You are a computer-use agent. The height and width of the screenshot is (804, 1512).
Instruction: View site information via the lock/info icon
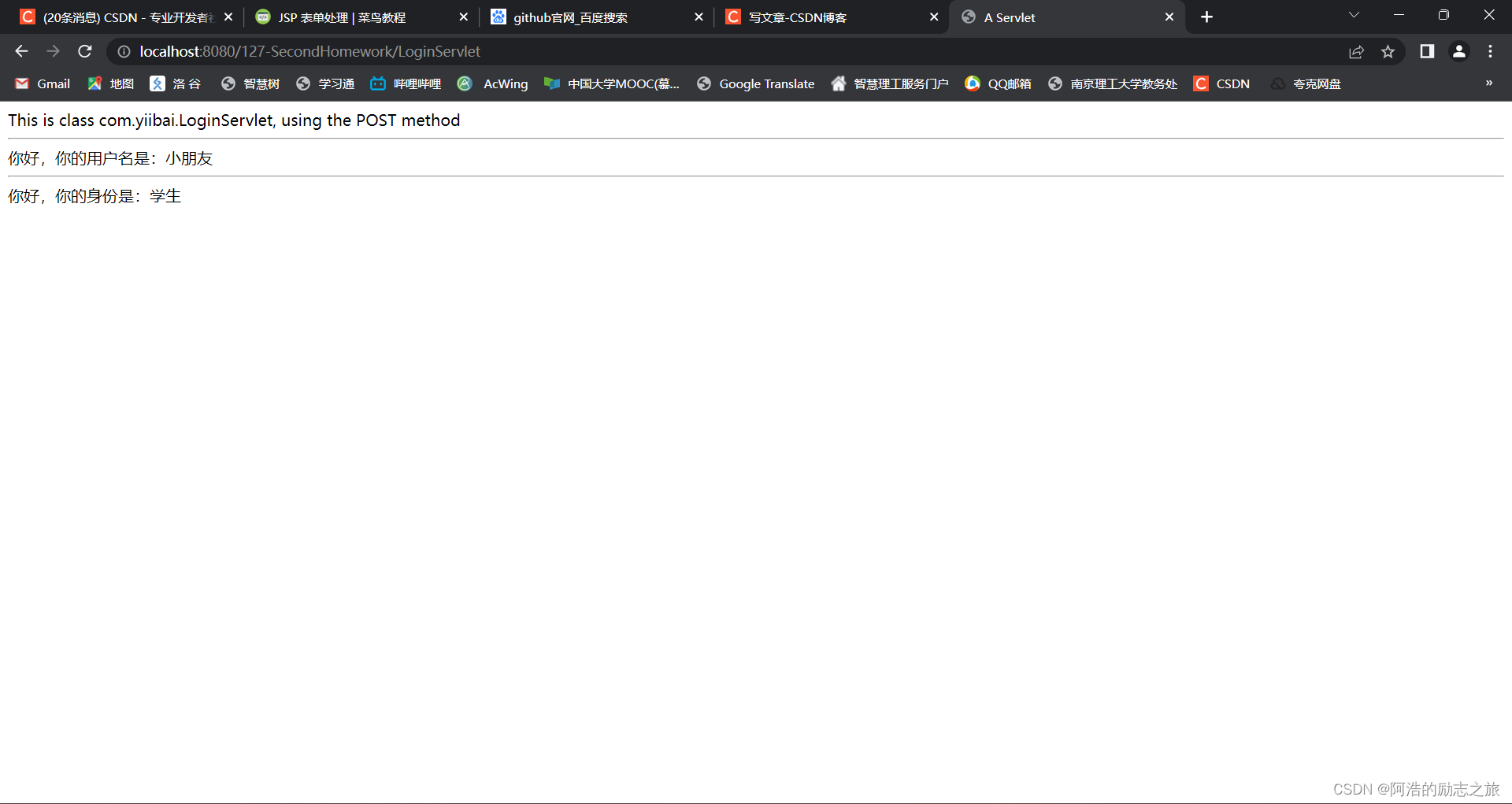coord(124,51)
